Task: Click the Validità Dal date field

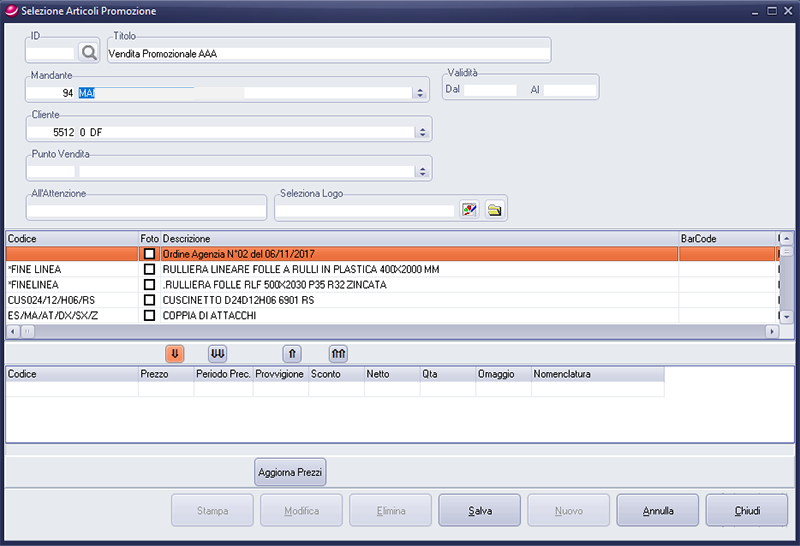Action: click(490, 90)
